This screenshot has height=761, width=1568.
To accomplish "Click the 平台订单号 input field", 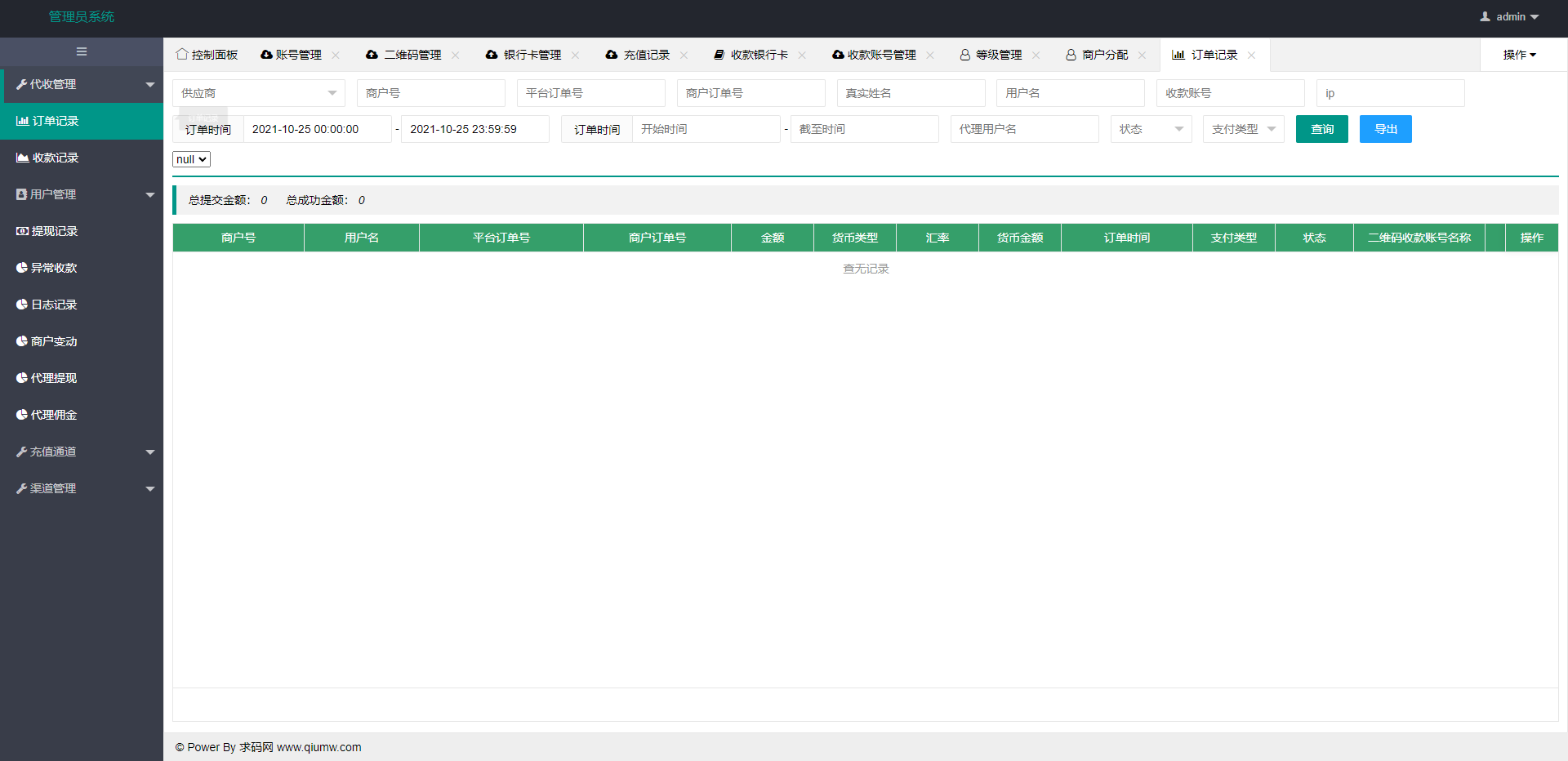I will pos(591,93).
